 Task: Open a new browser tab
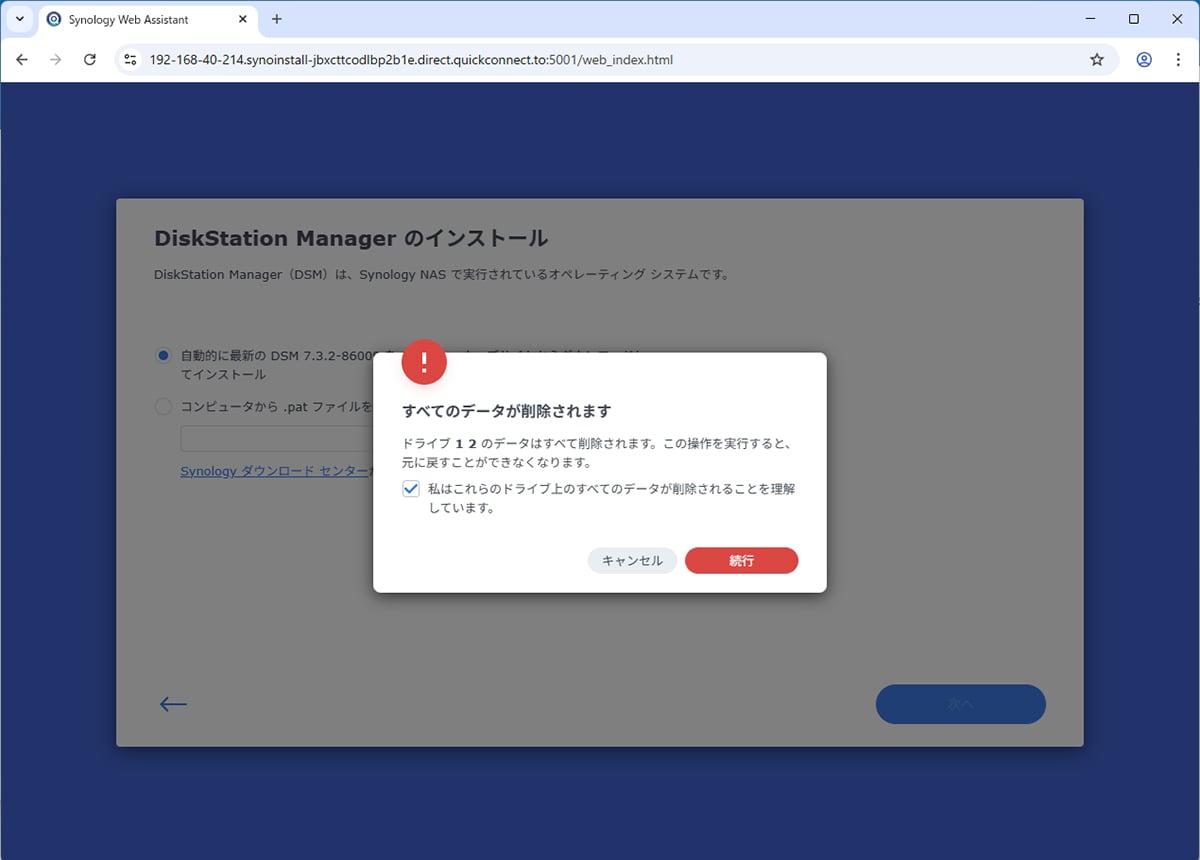click(277, 19)
